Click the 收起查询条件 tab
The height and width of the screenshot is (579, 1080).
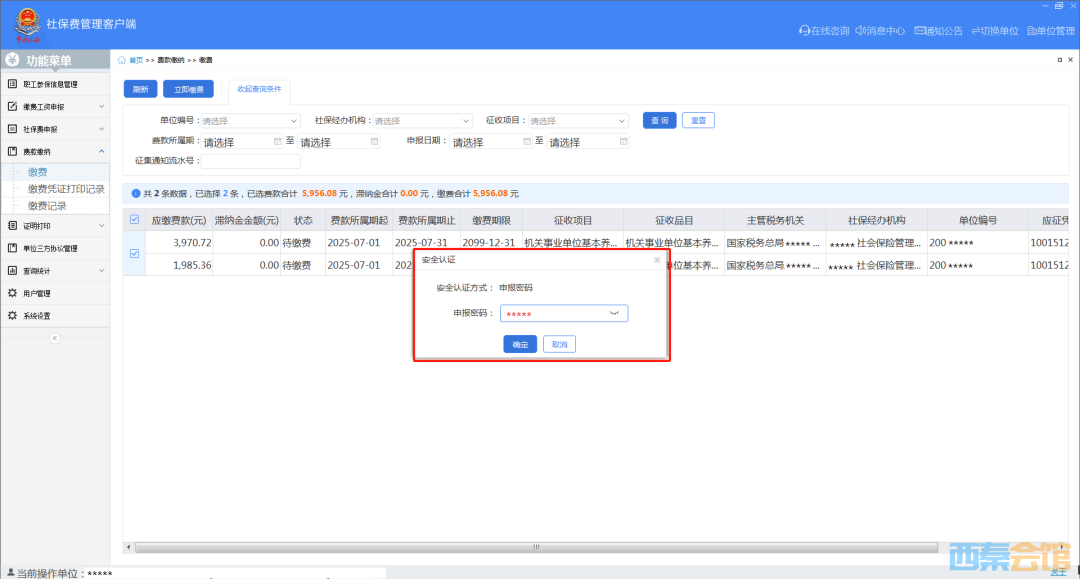pyautogui.click(x=259, y=89)
